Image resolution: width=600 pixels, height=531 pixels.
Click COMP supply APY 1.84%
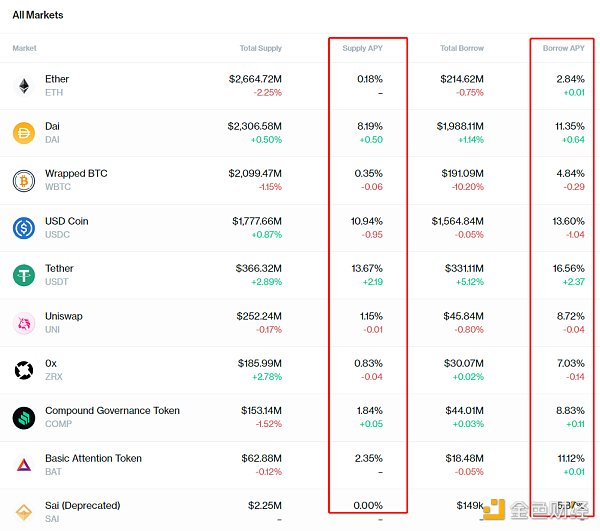tap(370, 410)
